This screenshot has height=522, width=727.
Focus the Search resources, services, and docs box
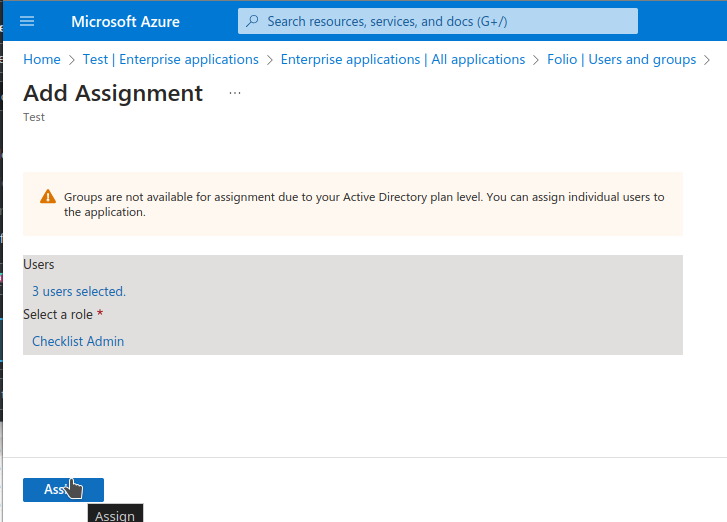pyautogui.click(x=438, y=21)
